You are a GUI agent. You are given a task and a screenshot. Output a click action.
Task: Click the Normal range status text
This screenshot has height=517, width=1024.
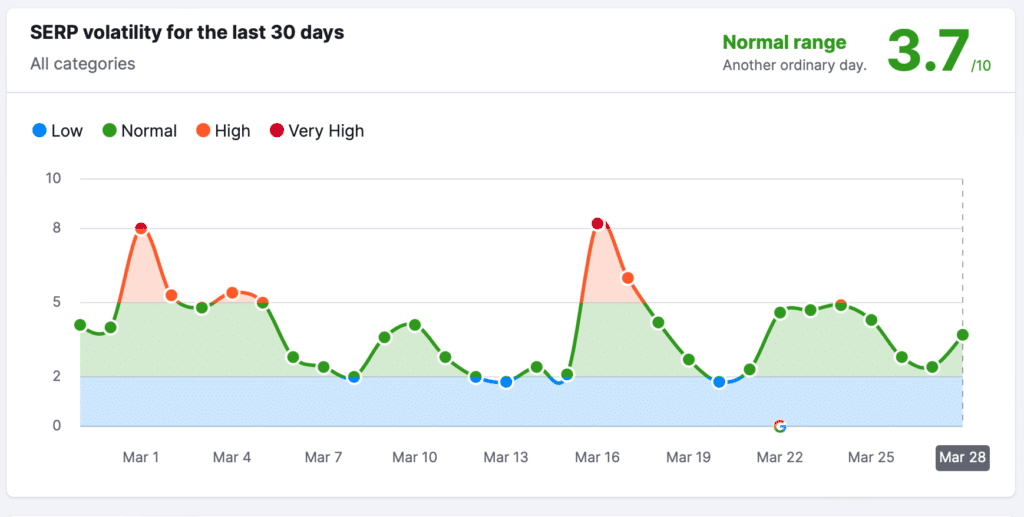tap(784, 42)
